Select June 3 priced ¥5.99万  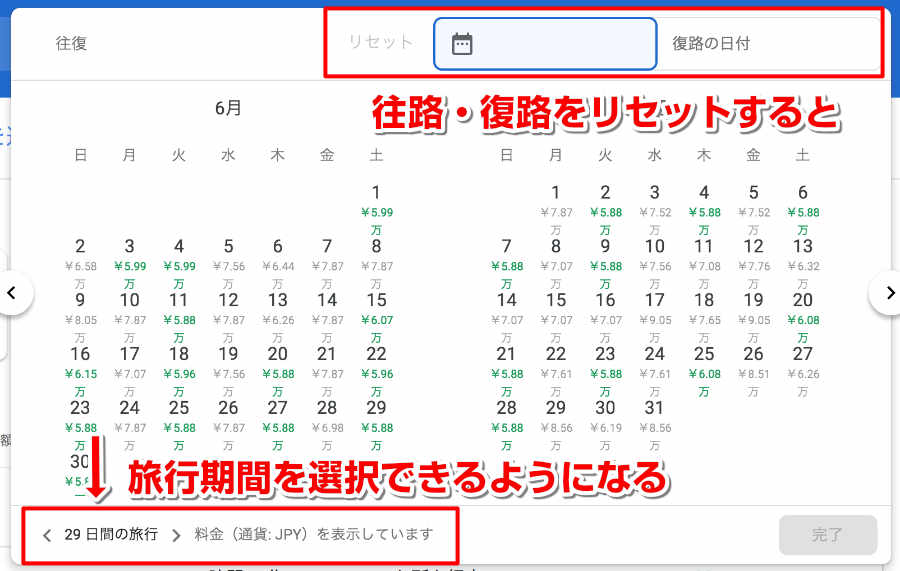click(x=130, y=263)
